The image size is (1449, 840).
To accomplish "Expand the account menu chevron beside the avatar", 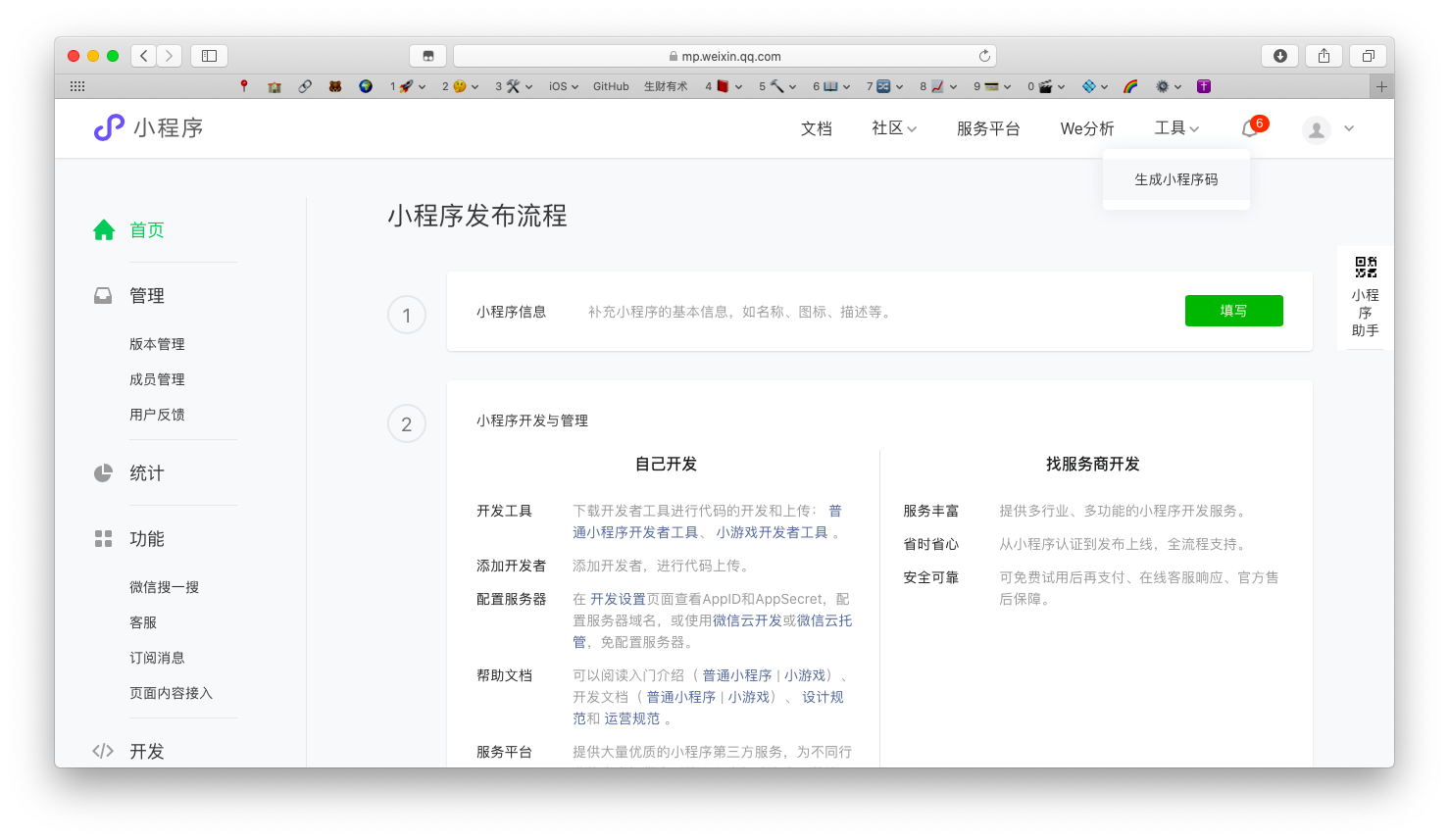I will 1349,128.
